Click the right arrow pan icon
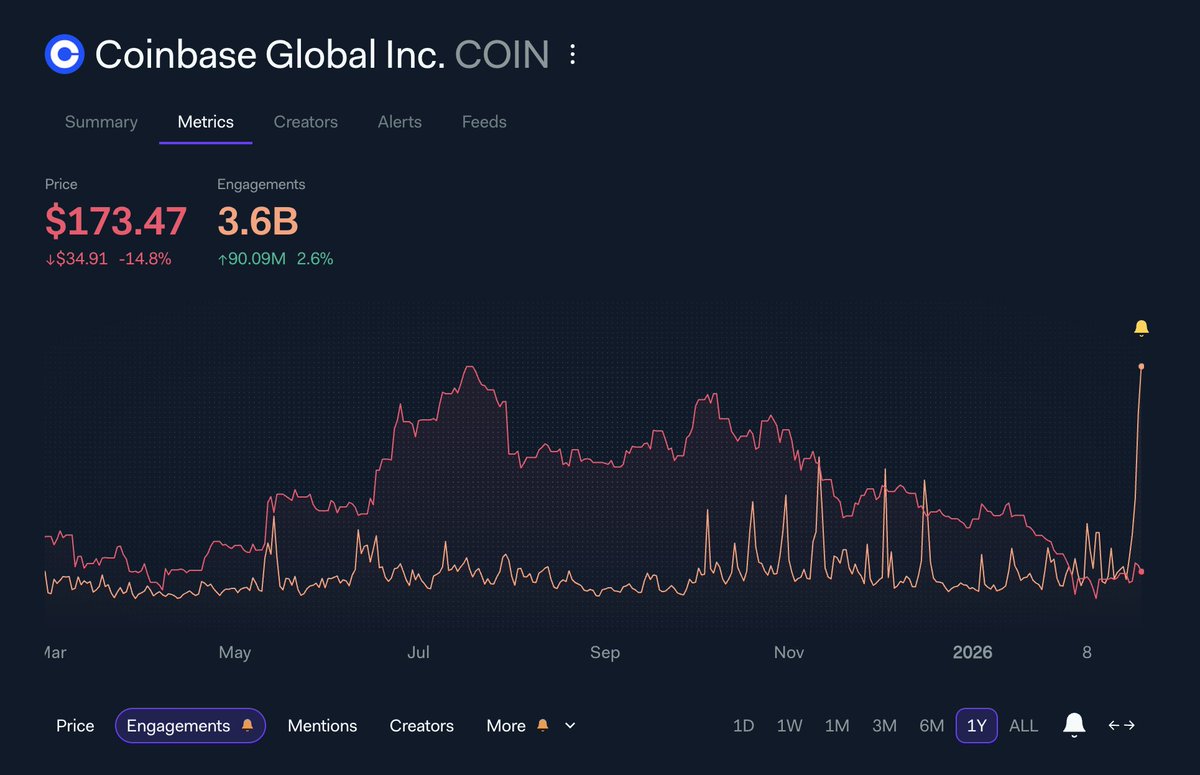This screenshot has height=775, width=1200. (1131, 726)
